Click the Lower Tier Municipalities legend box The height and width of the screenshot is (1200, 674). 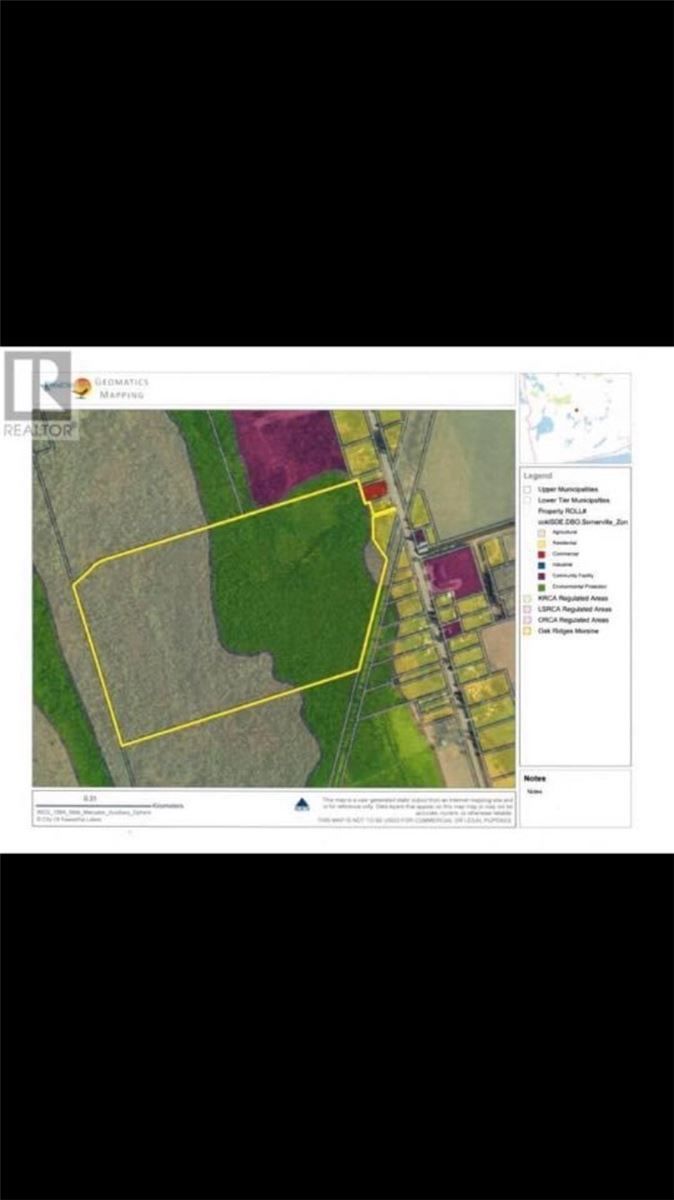(527, 500)
